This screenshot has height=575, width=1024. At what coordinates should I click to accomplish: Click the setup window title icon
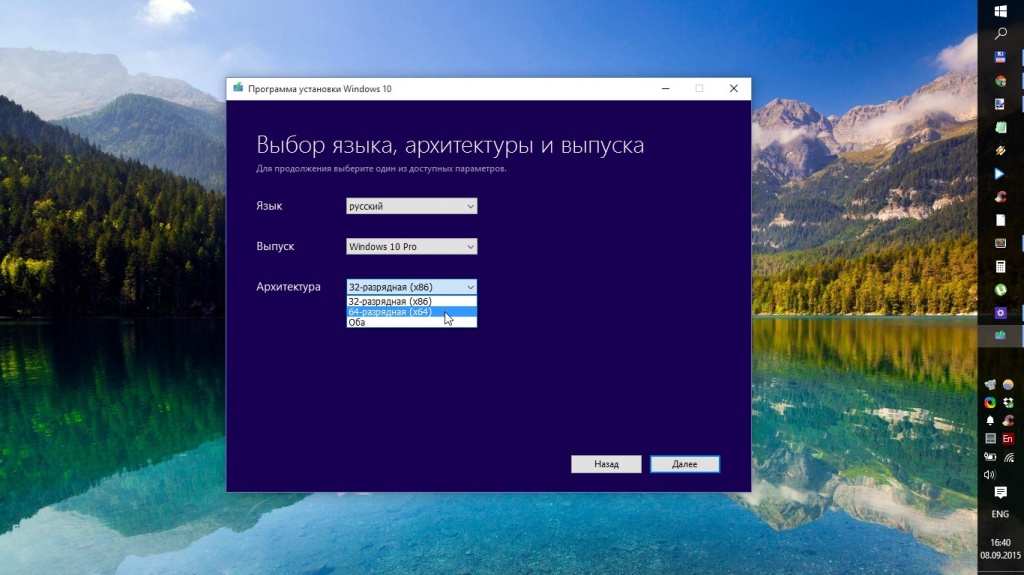tap(238, 88)
